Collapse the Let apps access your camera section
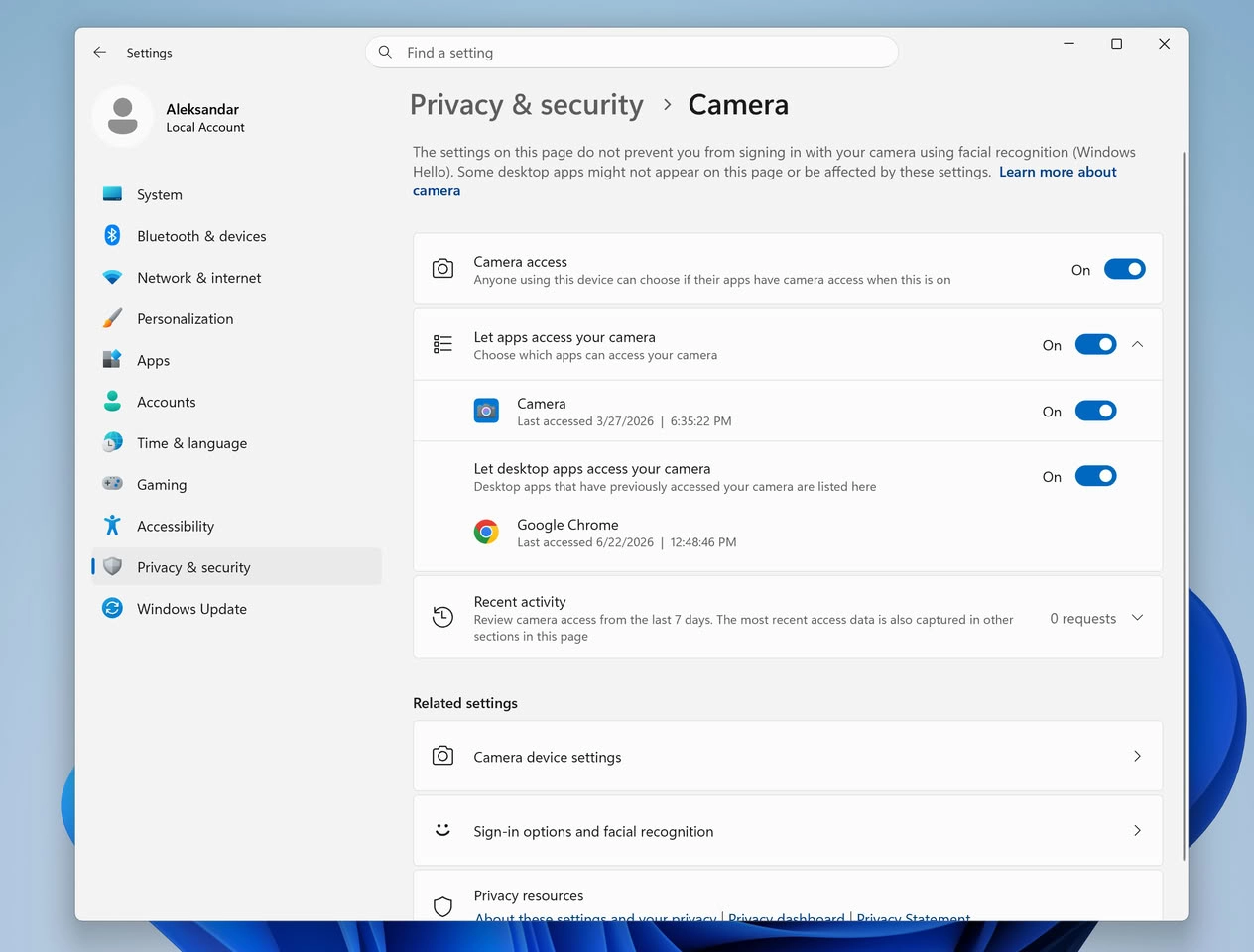 pos(1138,344)
